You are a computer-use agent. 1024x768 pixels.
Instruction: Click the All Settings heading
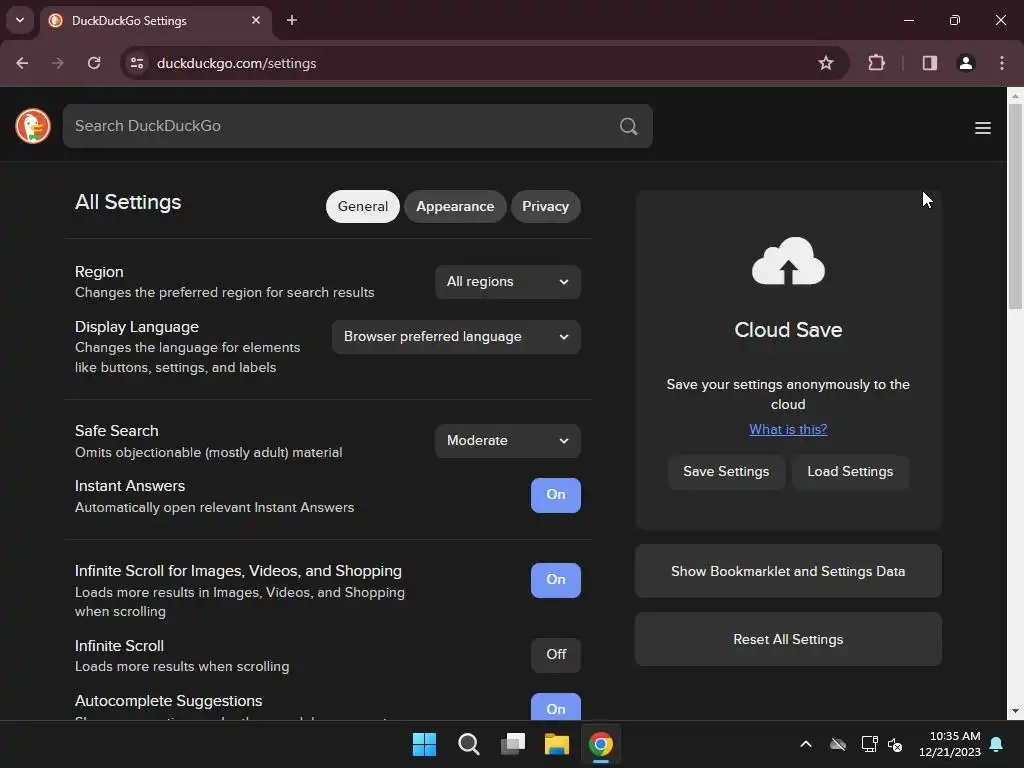tap(128, 202)
